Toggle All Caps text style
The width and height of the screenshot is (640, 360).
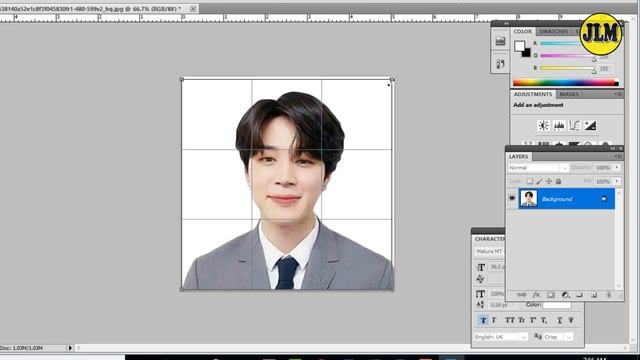[x=510, y=320]
